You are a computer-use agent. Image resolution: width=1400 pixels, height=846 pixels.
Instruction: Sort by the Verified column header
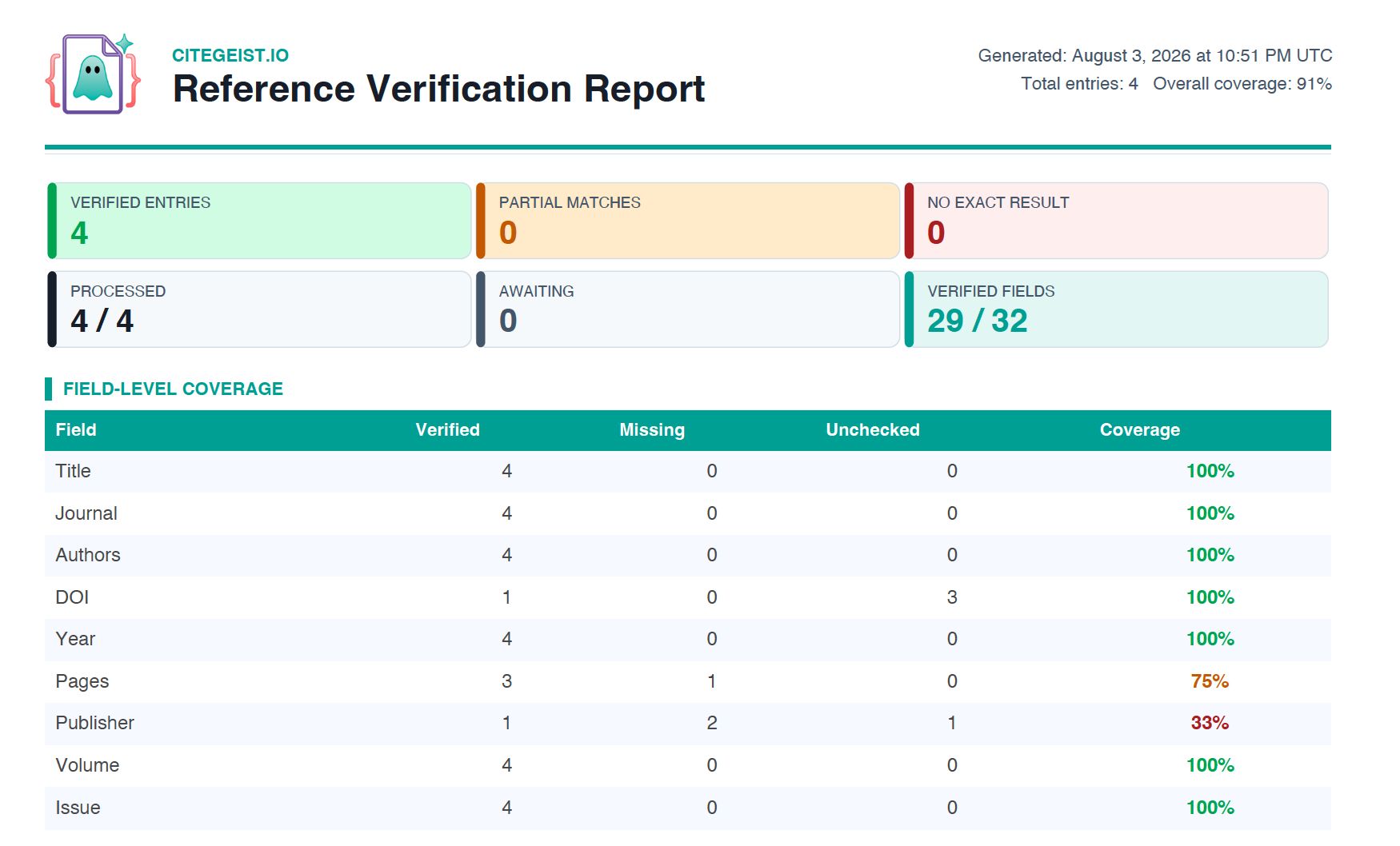(x=447, y=430)
